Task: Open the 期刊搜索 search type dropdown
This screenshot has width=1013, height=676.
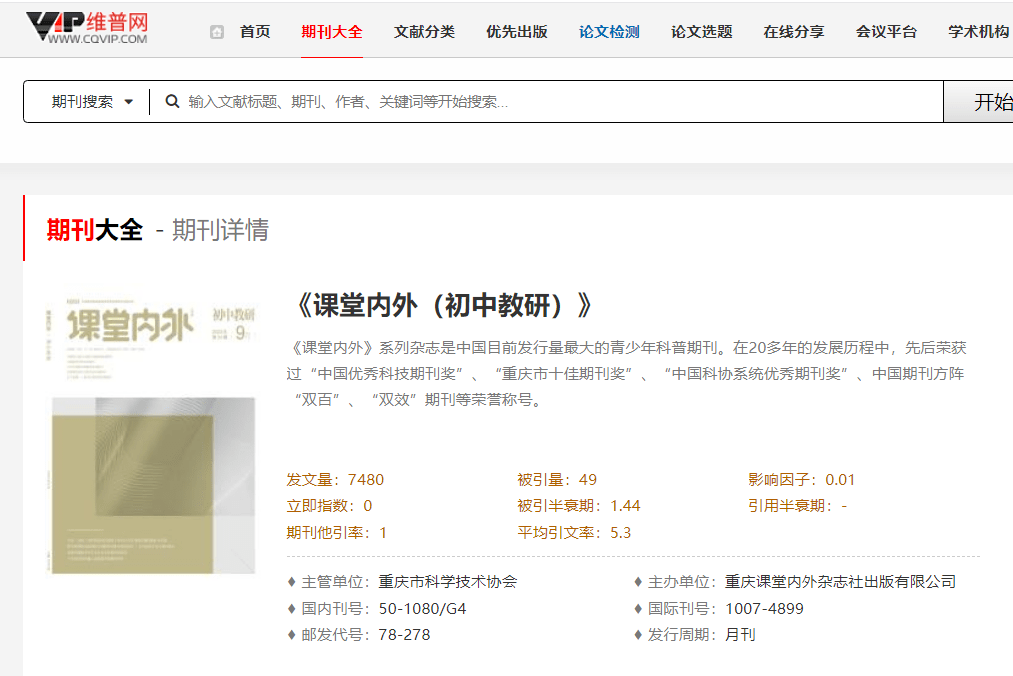Action: pos(92,101)
